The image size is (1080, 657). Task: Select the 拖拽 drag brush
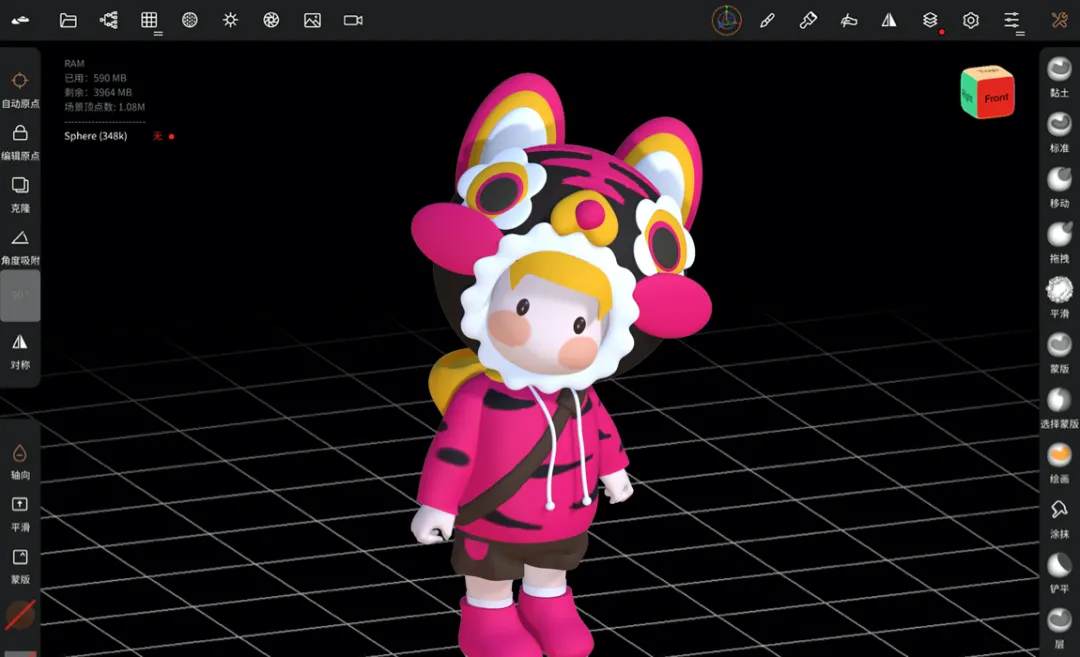pos(1059,242)
